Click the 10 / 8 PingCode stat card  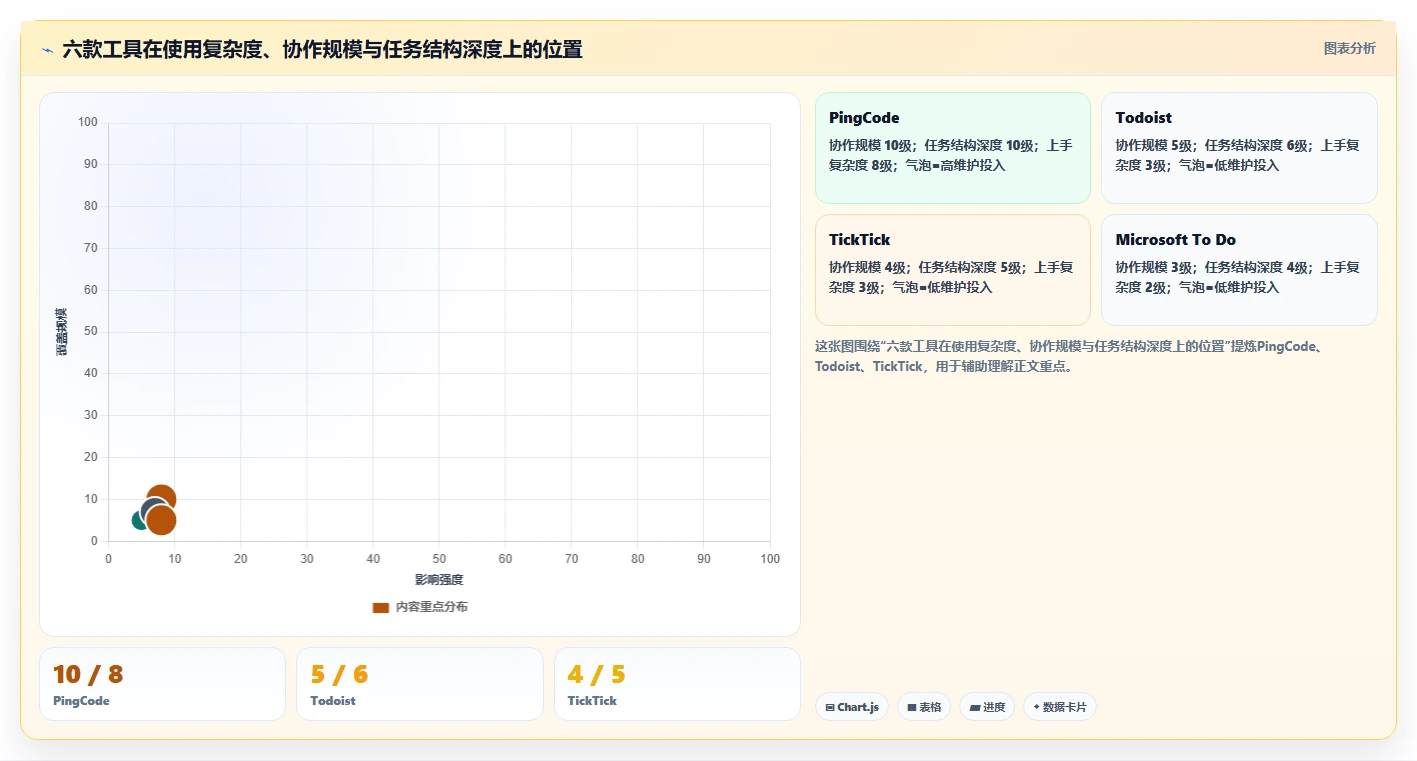[x=162, y=684]
